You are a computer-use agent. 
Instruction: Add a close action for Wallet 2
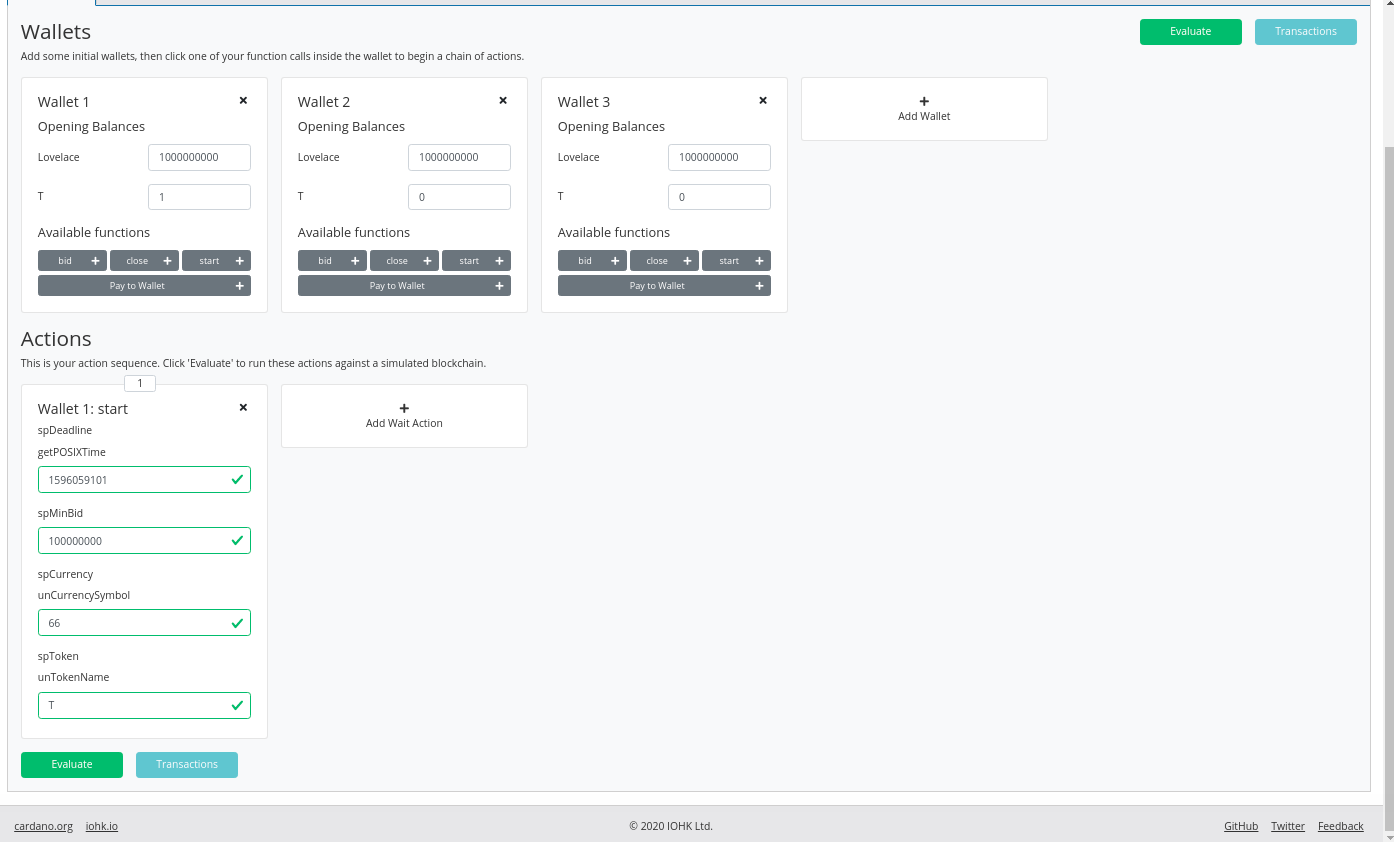[x=404, y=261]
